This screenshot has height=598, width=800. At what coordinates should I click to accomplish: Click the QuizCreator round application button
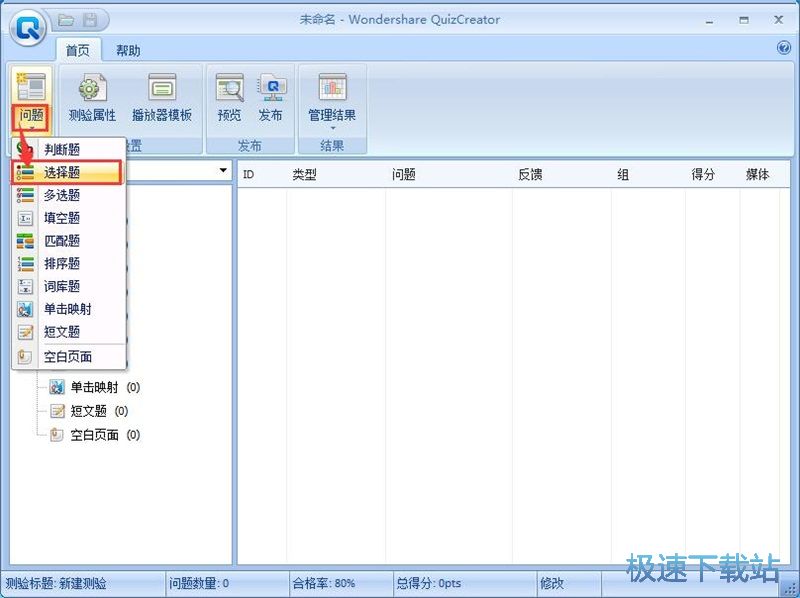[28, 28]
